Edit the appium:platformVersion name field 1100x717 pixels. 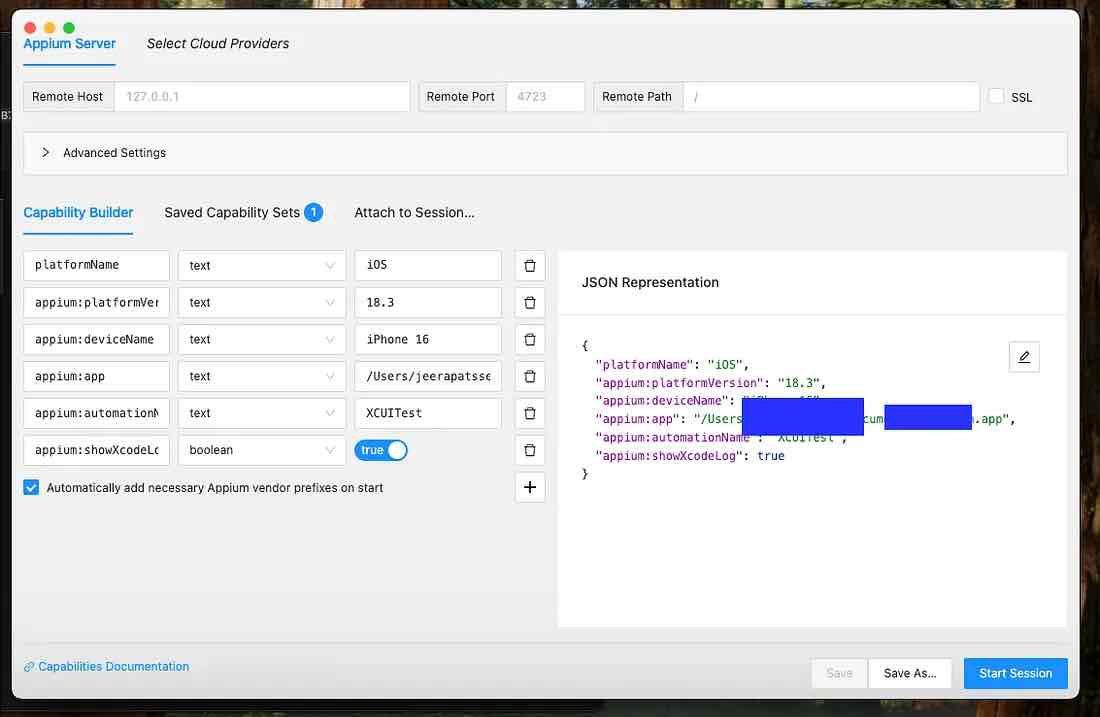click(x=96, y=302)
